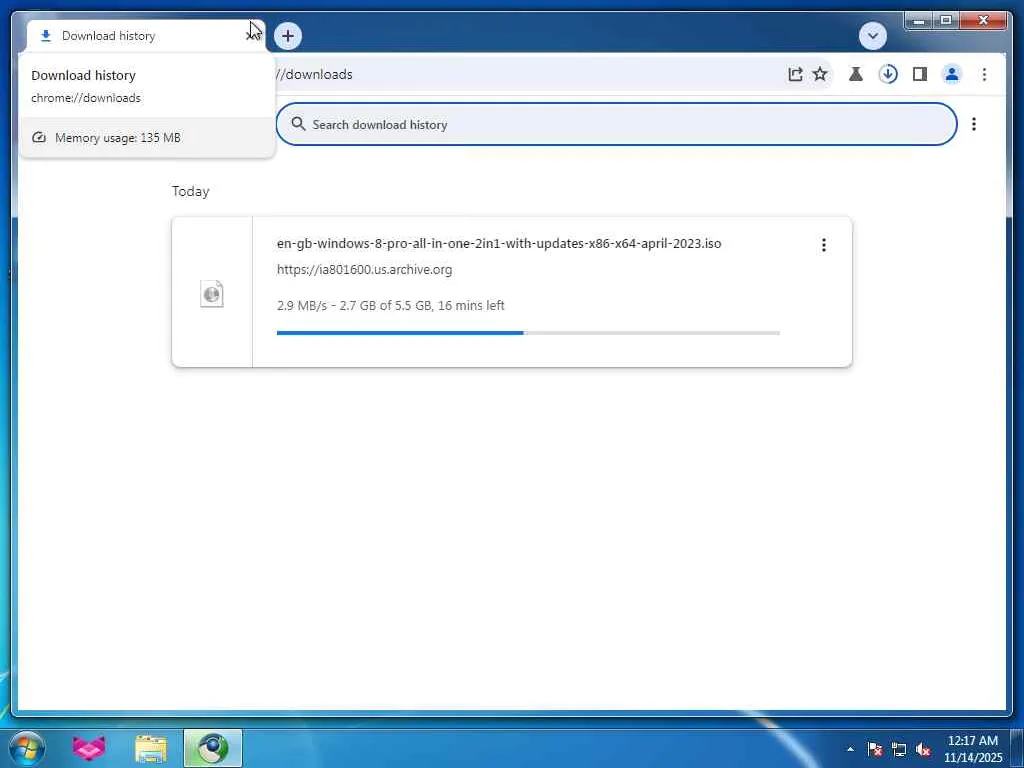Open more actions for the Windows 8 ISO download
Image resolution: width=1024 pixels, height=768 pixels.
click(x=824, y=245)
